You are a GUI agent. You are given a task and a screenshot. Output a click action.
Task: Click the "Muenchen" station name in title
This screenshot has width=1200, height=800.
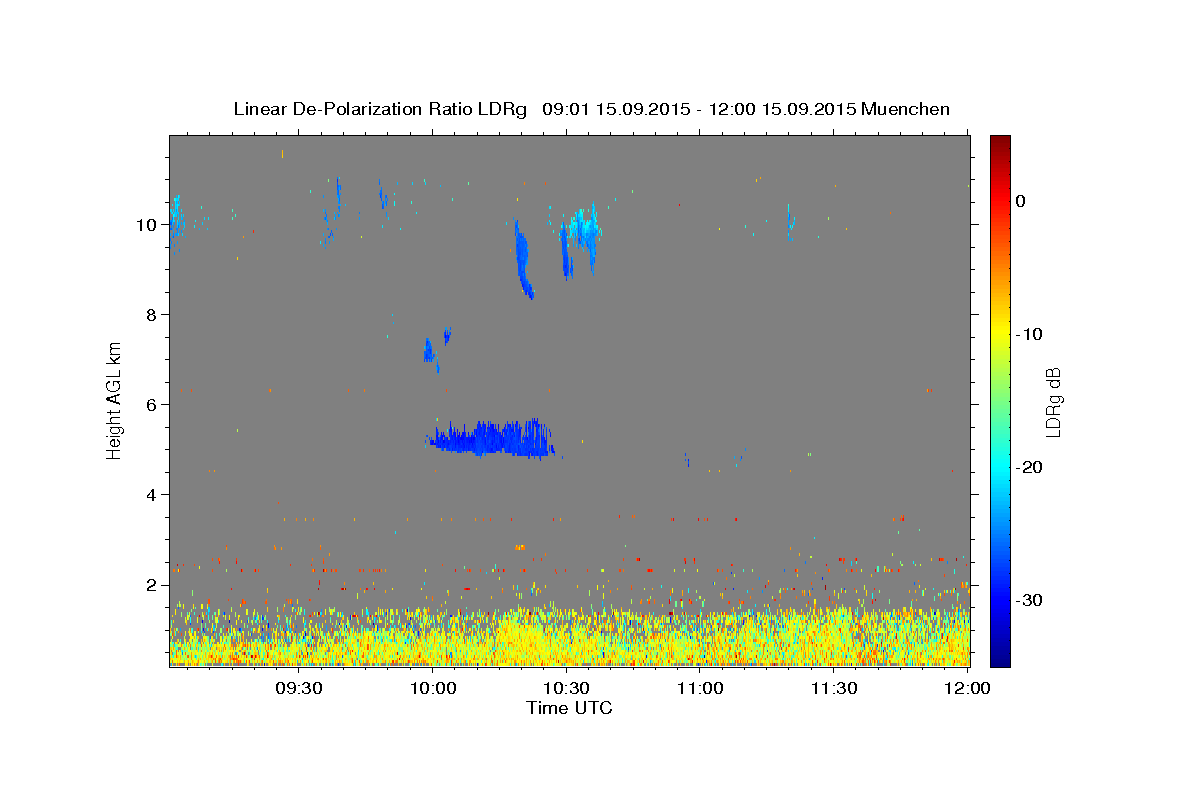[x=906, y=109]
